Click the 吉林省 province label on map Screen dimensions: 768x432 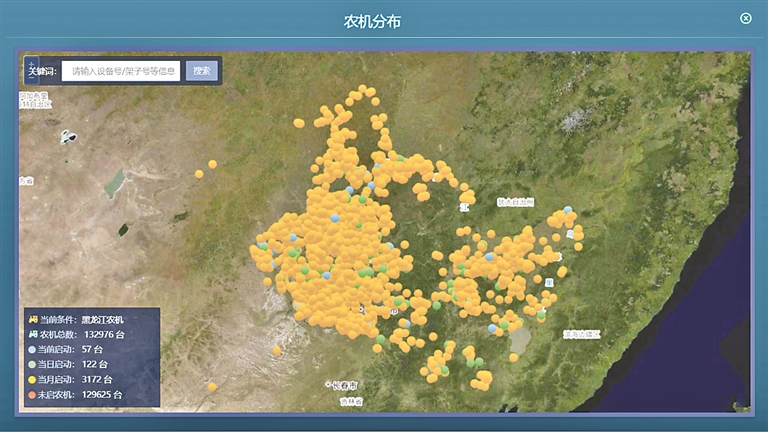click(349, 401)
